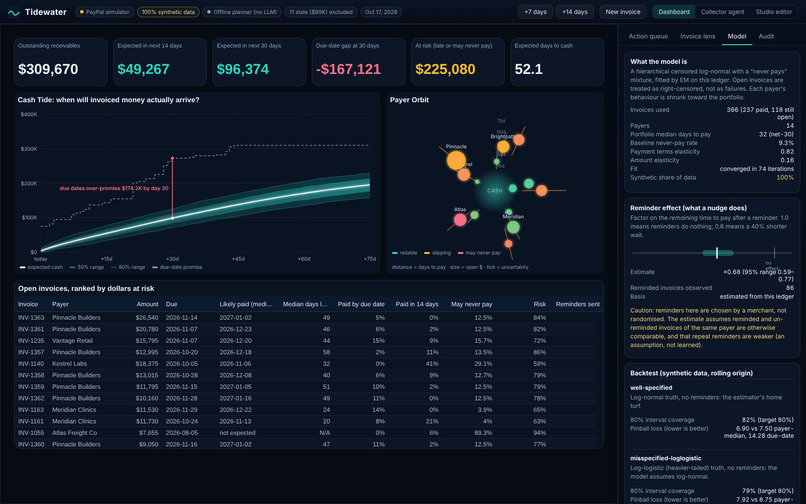Click the 'slipping' orbit legend entry
This screenshot has width=806, height=504.
coord(437,253)
